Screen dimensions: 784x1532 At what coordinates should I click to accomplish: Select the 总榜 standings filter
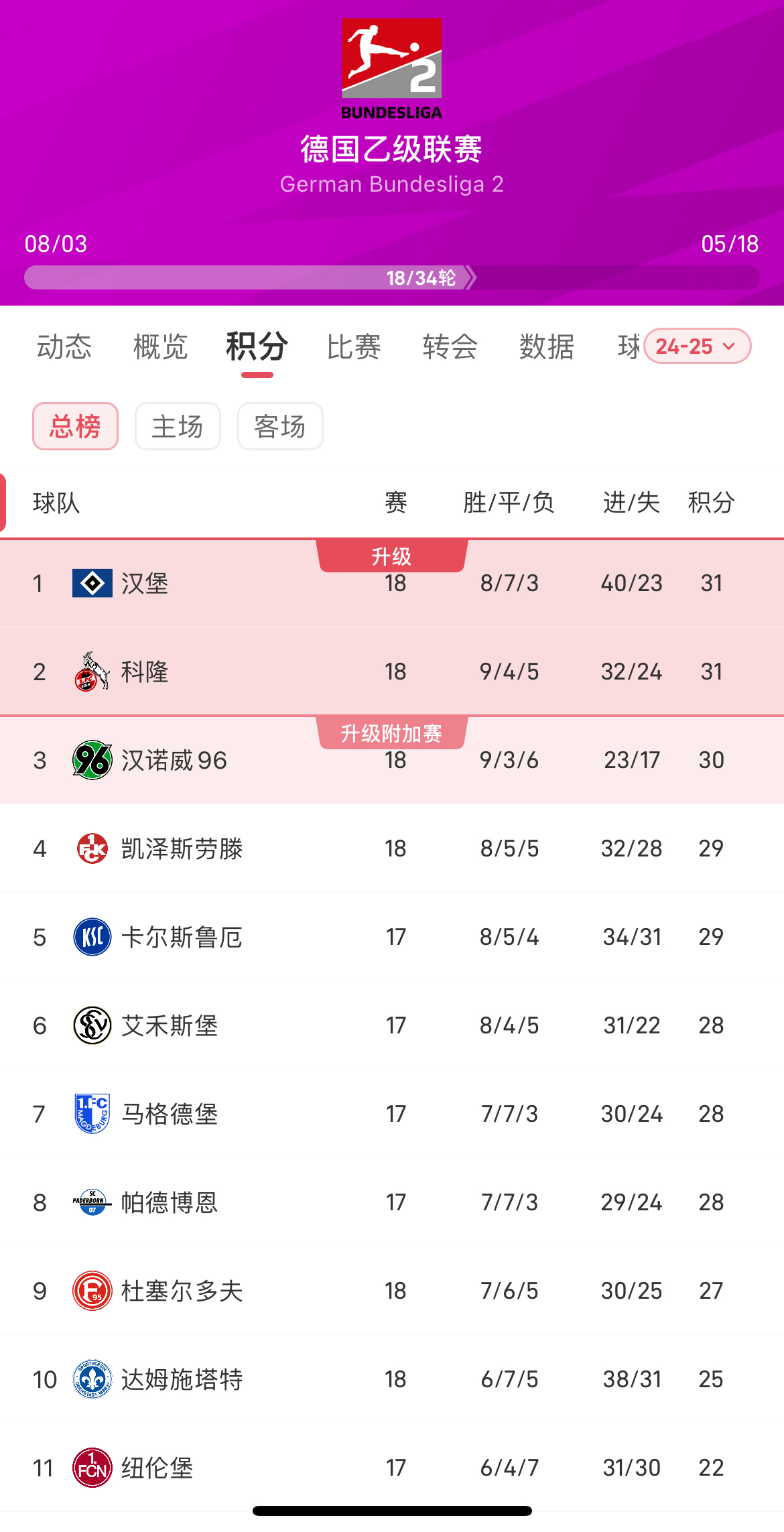tap(75, 426)
